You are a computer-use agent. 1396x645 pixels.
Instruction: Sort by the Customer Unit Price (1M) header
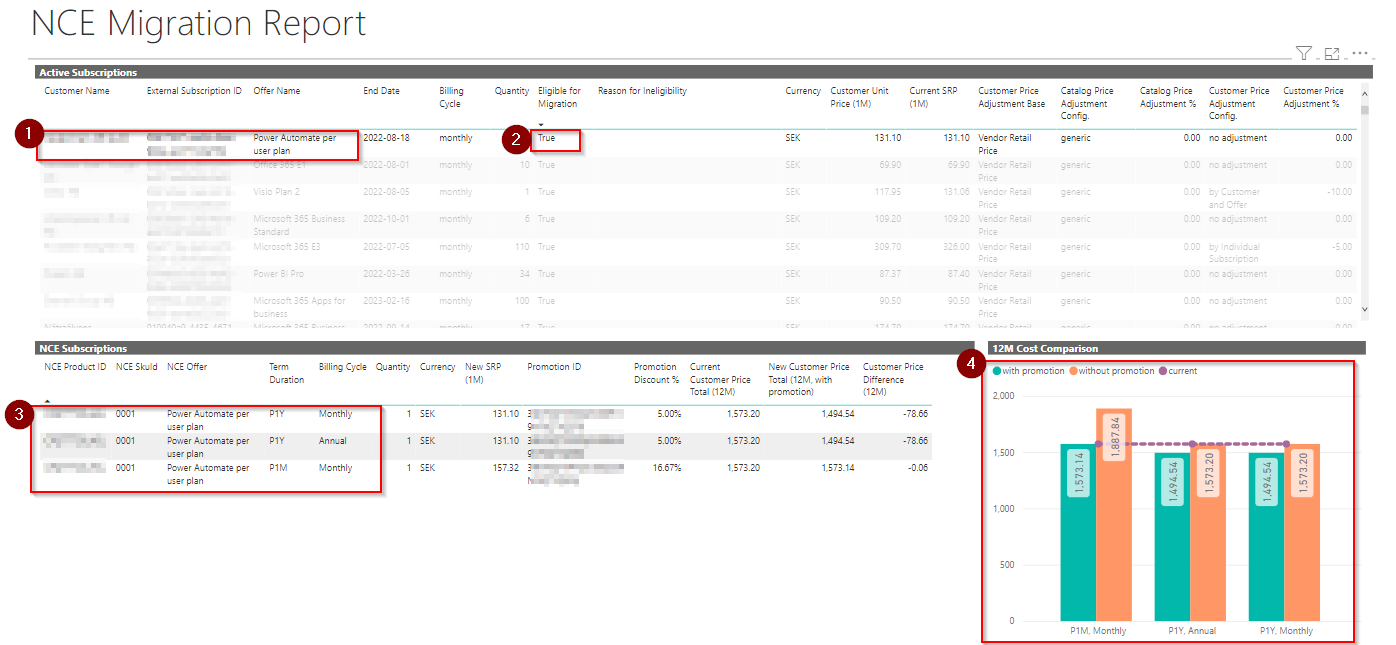pos(859,97)
